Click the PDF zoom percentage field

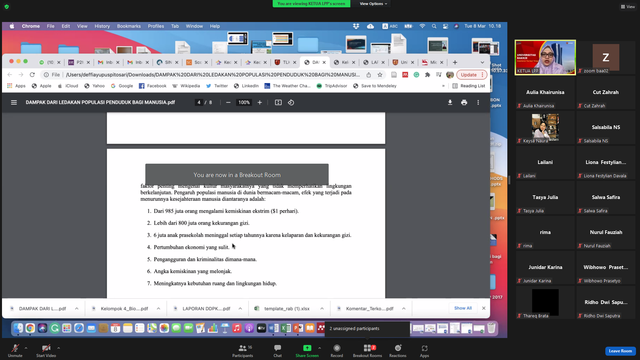click(244, 102)
